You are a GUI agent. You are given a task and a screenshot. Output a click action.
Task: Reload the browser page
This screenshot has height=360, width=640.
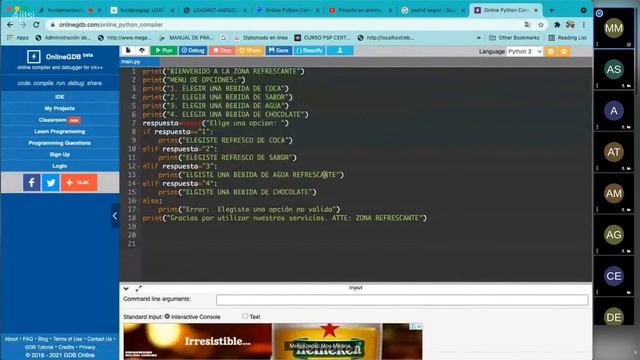tap(36, 25)
